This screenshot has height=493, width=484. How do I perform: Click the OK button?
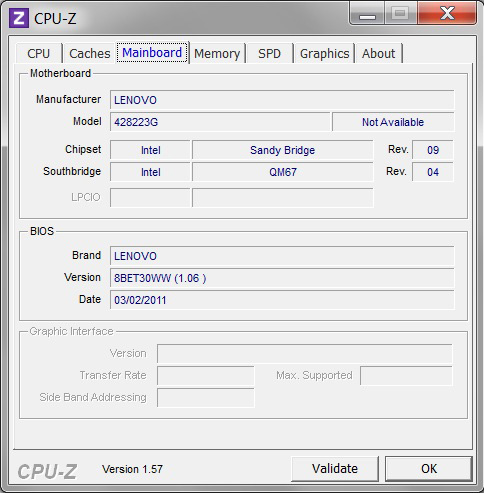tap(429, 469)
